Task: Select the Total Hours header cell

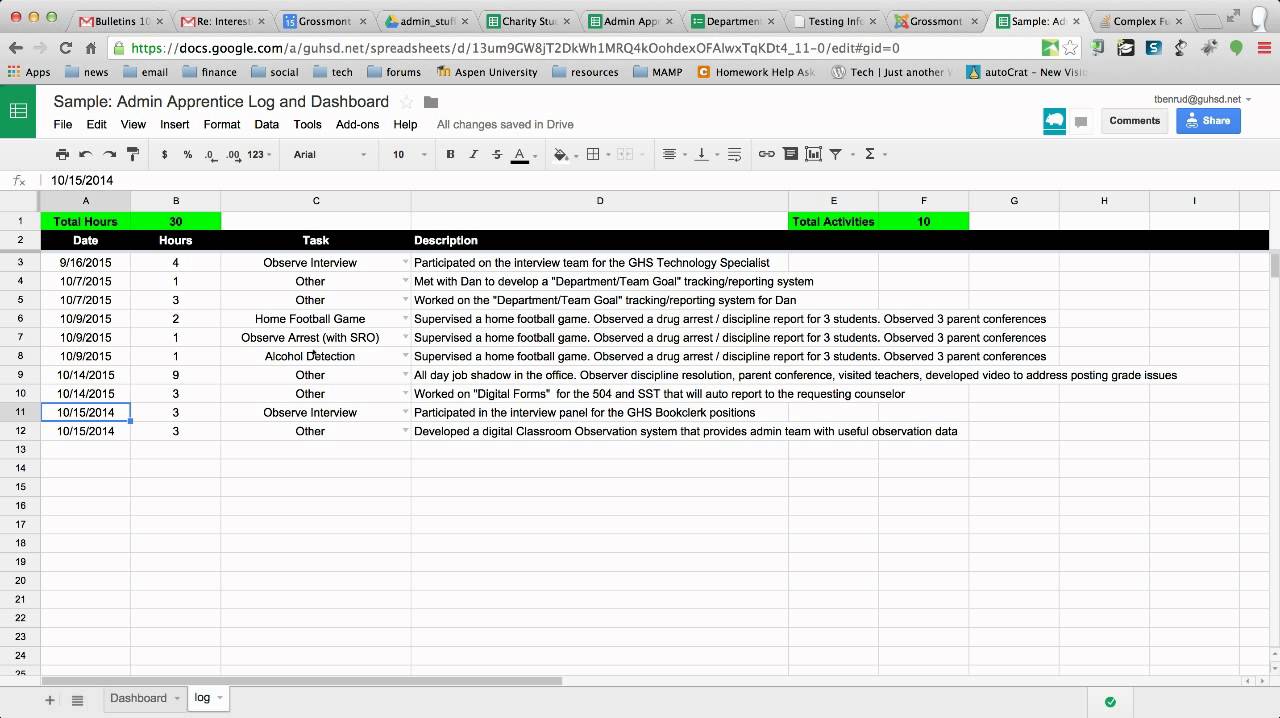Action: (x=86, y=222)
